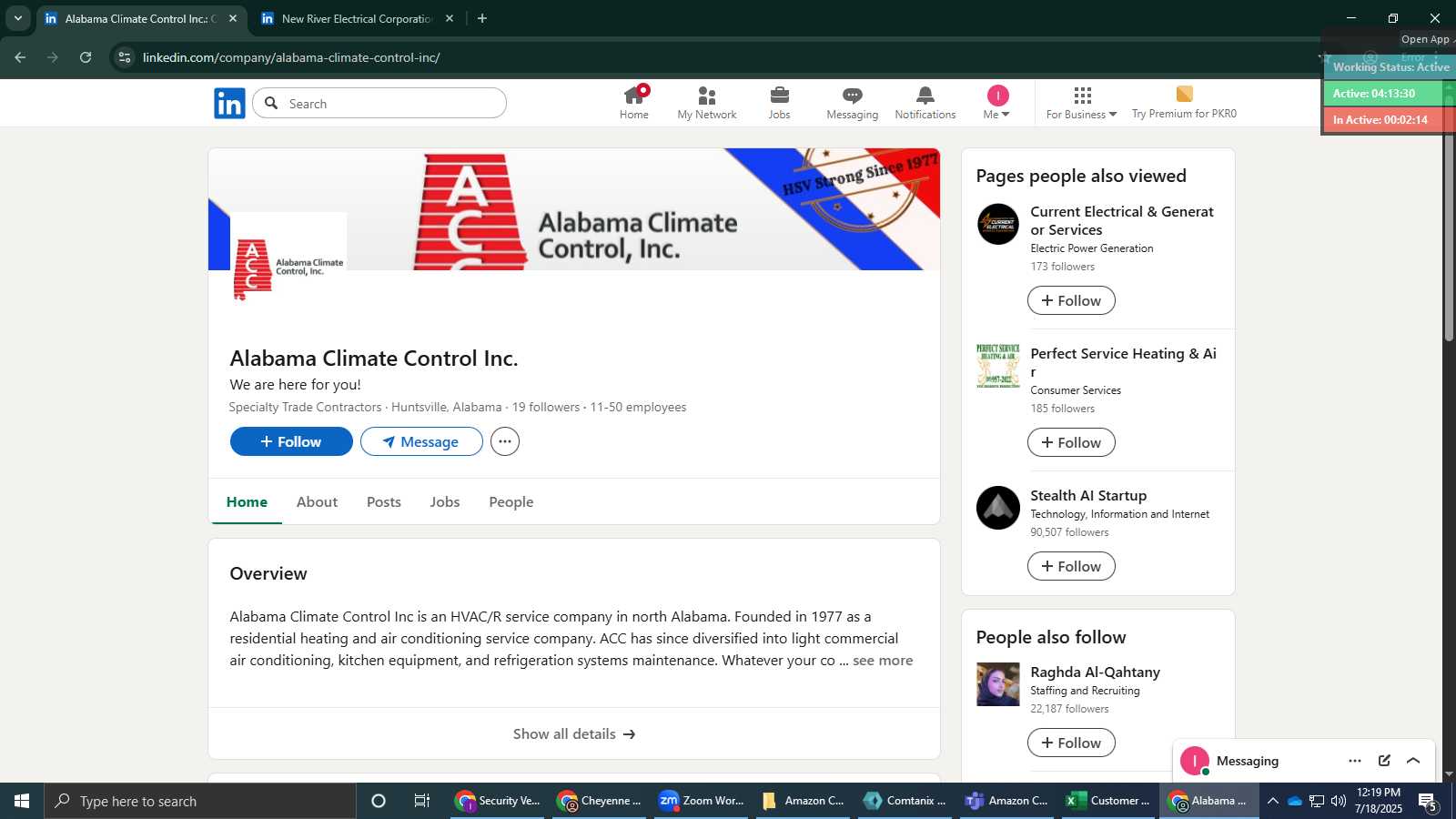
Task: Open the tab search dropdown
Action: click(17, 18)
